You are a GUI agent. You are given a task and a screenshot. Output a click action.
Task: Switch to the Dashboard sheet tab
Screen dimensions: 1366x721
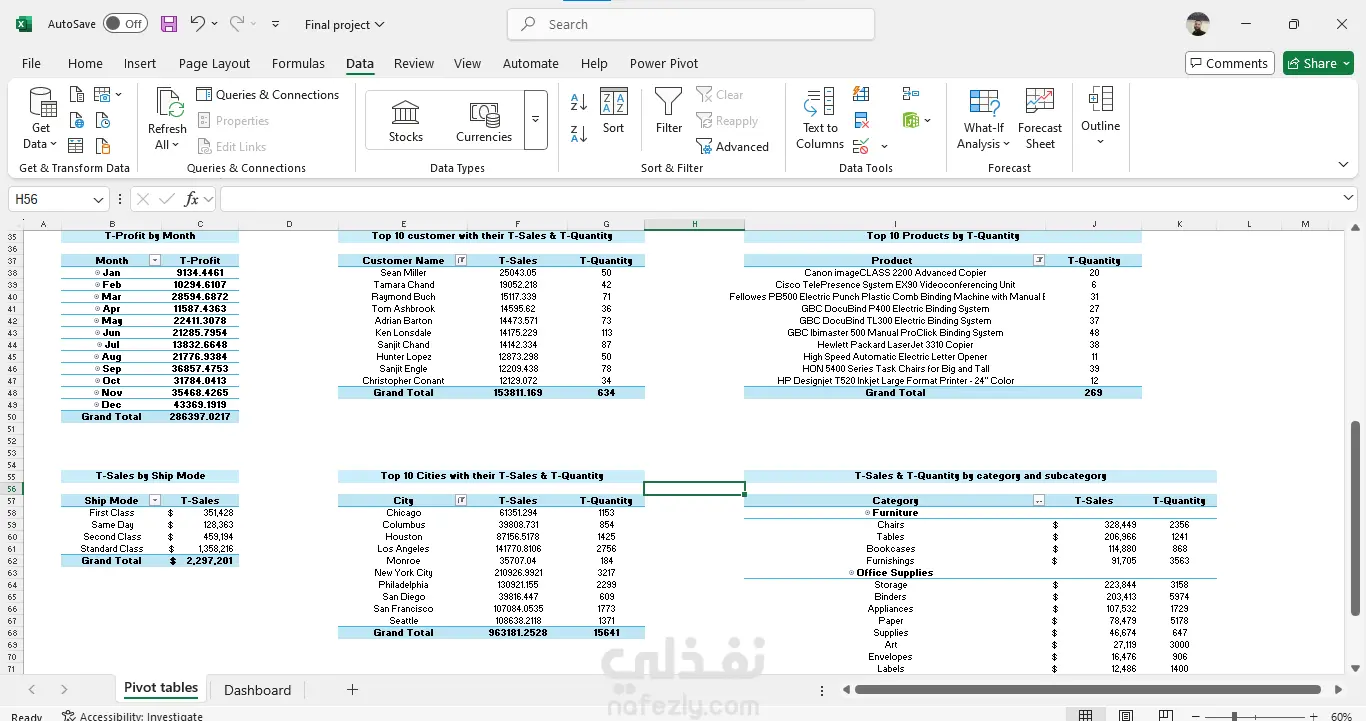coord(257,690)
